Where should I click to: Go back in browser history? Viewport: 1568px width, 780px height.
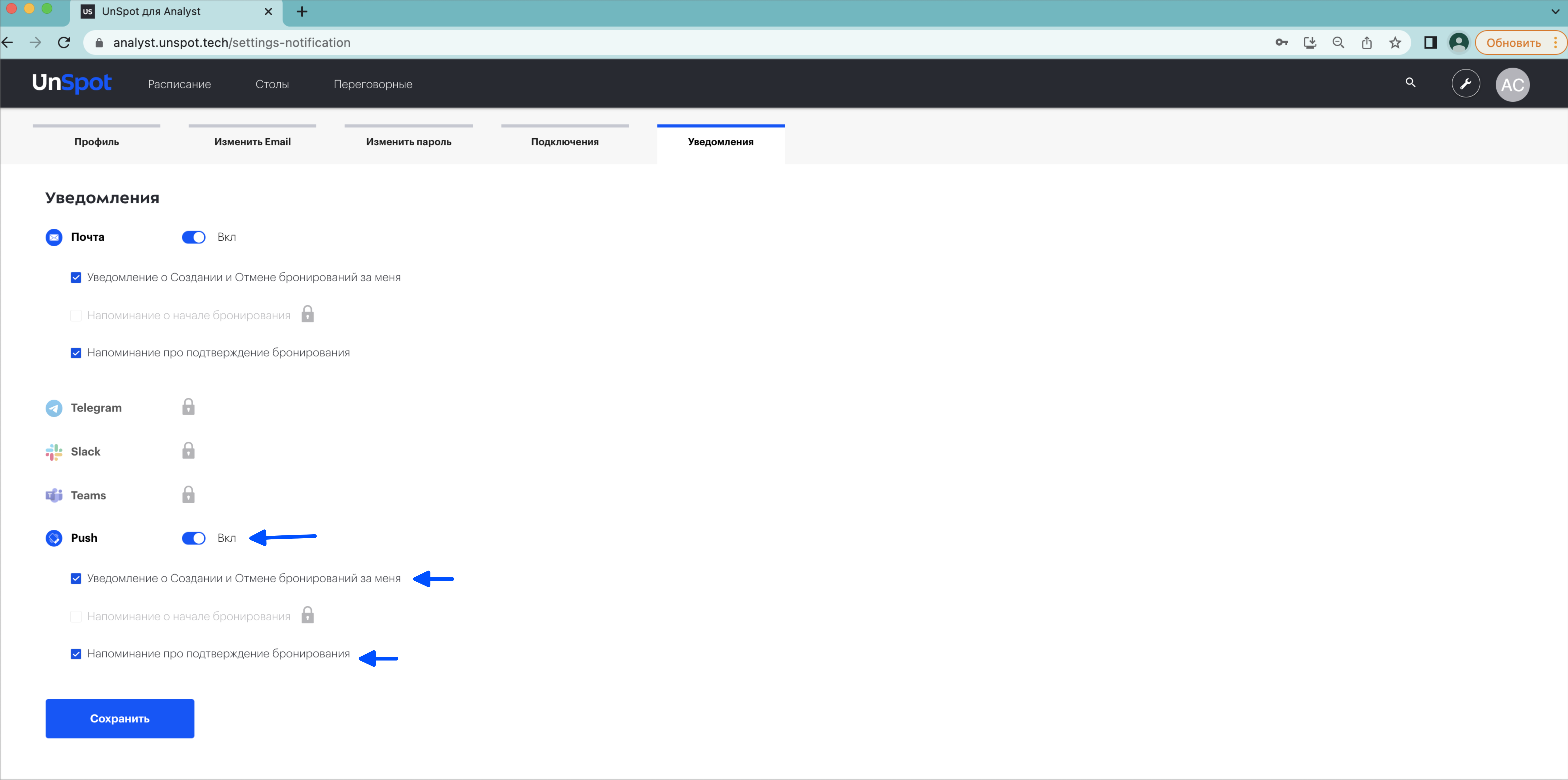click(7, 42)
